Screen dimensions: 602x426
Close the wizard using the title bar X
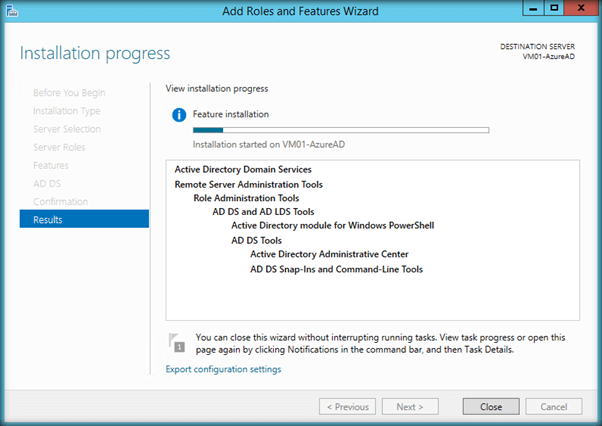click(579, 9)
